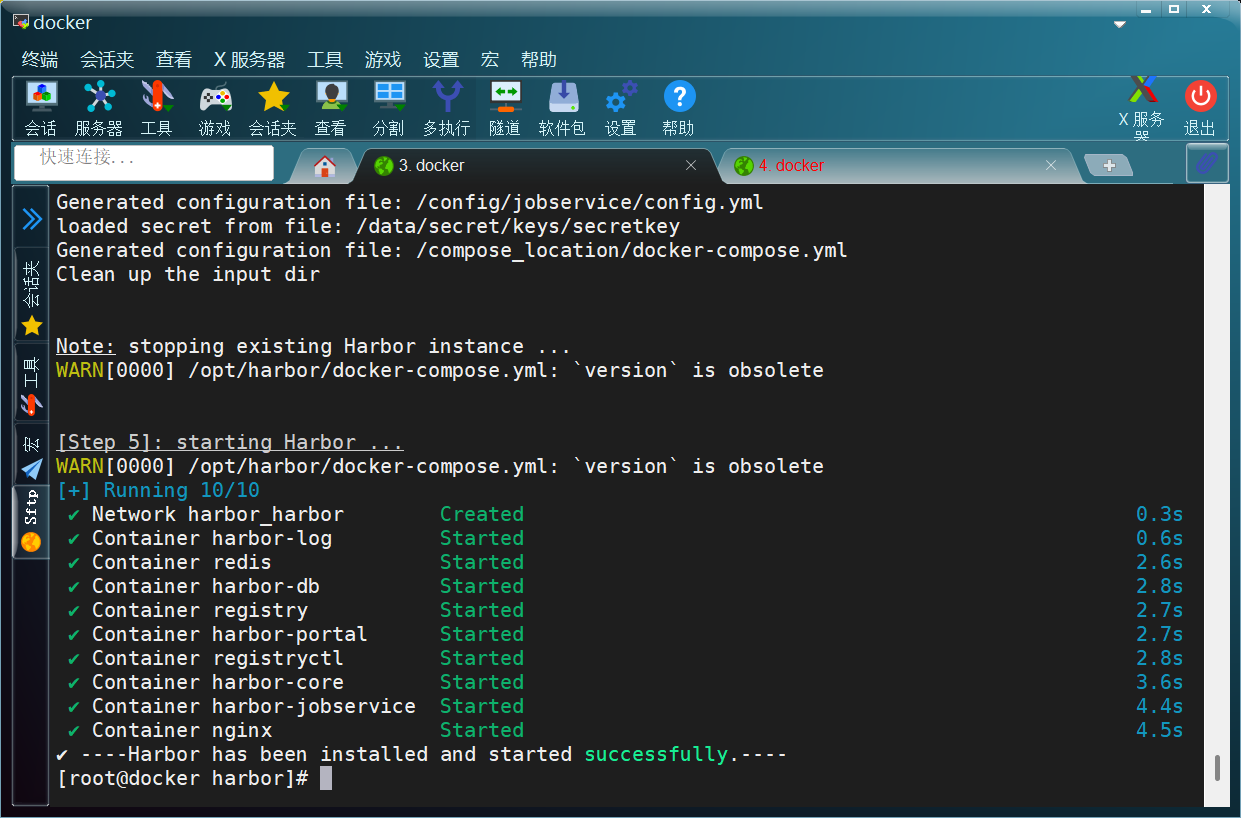Viewport: 1241px width, 818px height.
Task: Click the 'Container registryctl' line
Action: point(620,658)
